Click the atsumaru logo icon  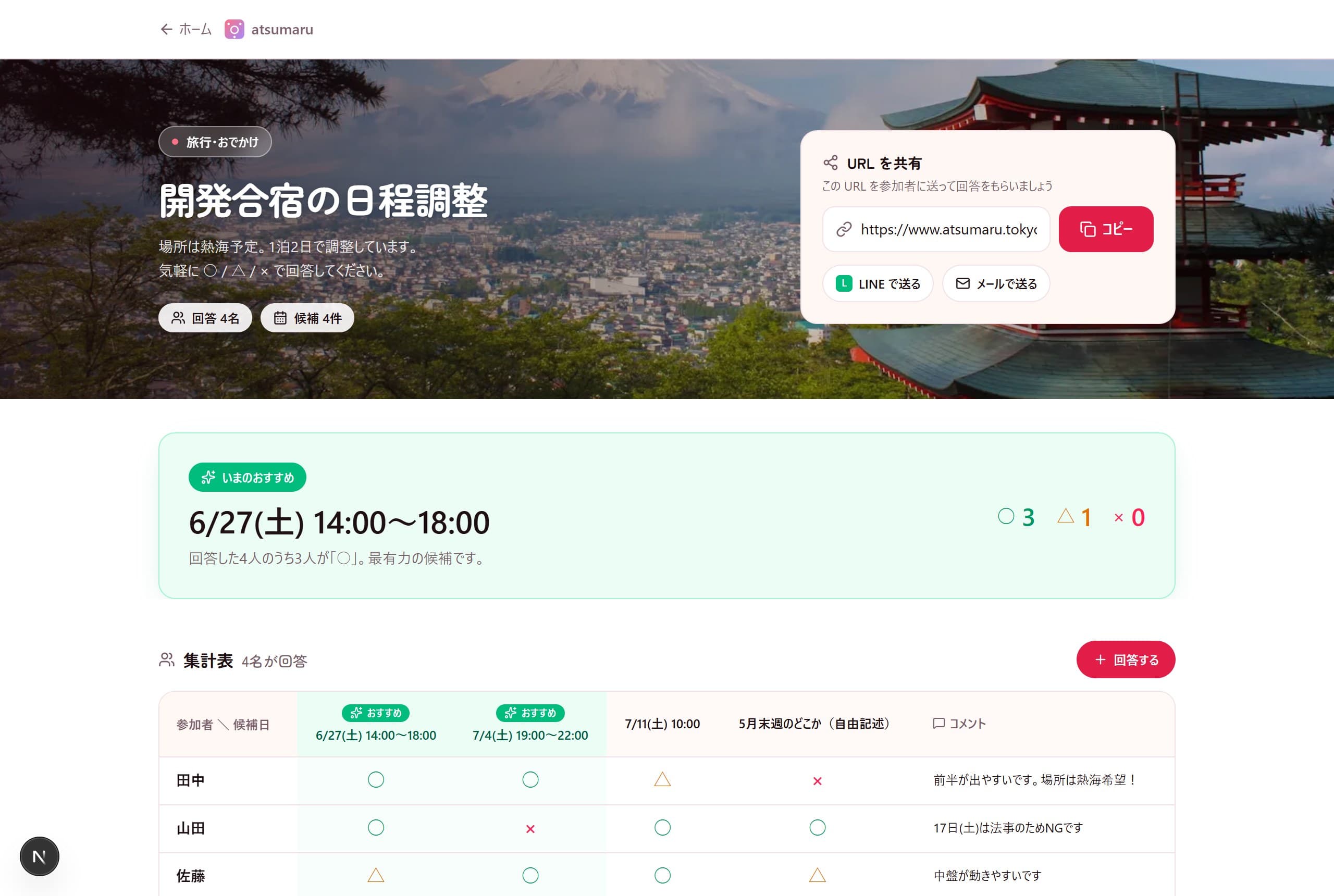pos(234,29)
